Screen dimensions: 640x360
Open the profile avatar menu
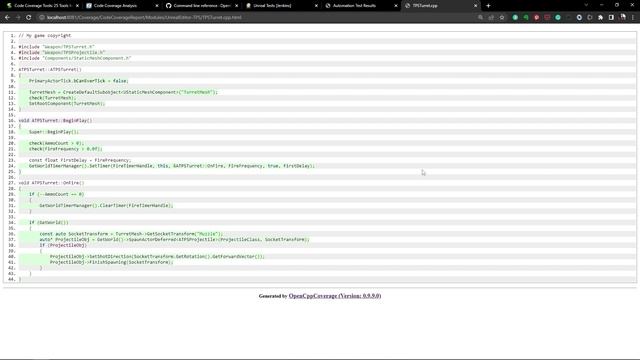(x=623, y=17)
